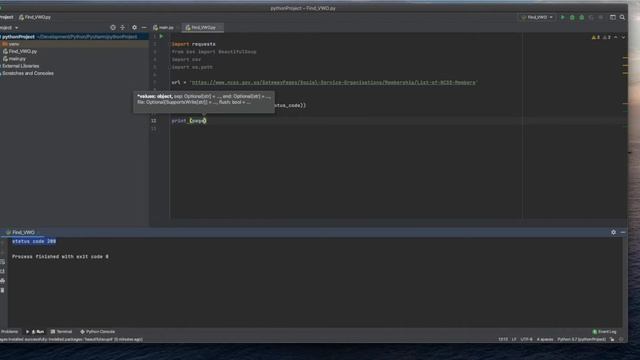Open the Search Everywhere magnifier icon

(622, 17)
